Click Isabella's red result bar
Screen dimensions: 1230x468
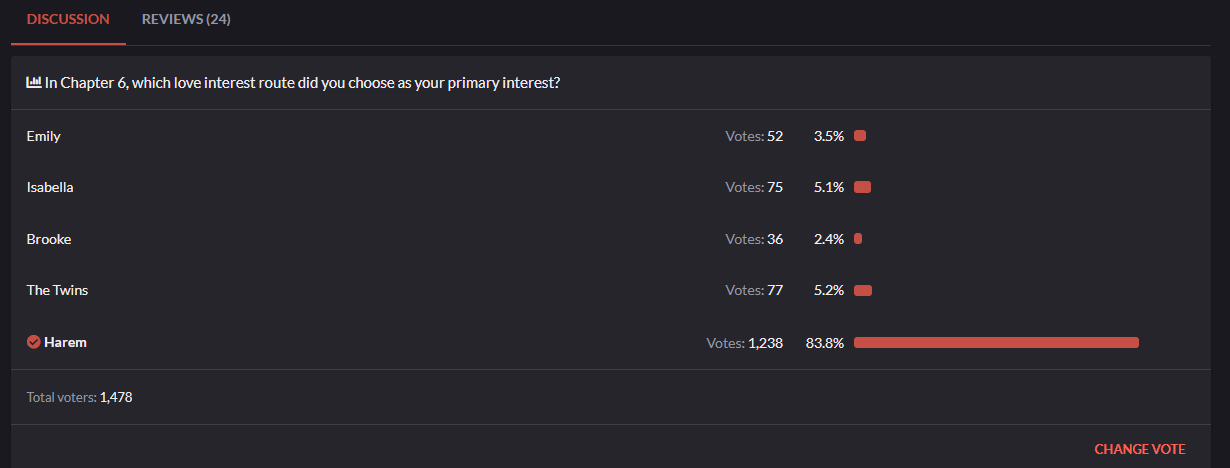[862, 187]
